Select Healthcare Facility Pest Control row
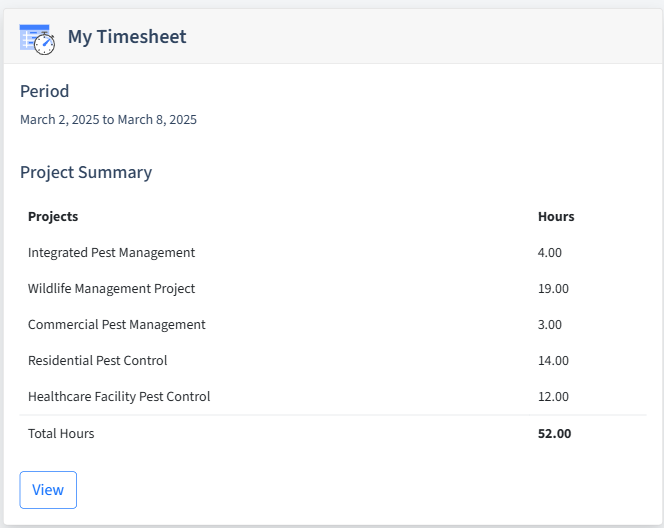The height and width of the screenshot is (528, 664). tap(333, 397)
